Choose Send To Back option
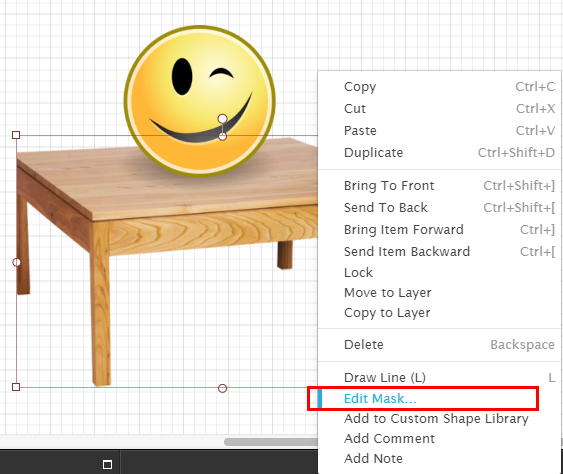563x474 pixels. pos(439,208)
